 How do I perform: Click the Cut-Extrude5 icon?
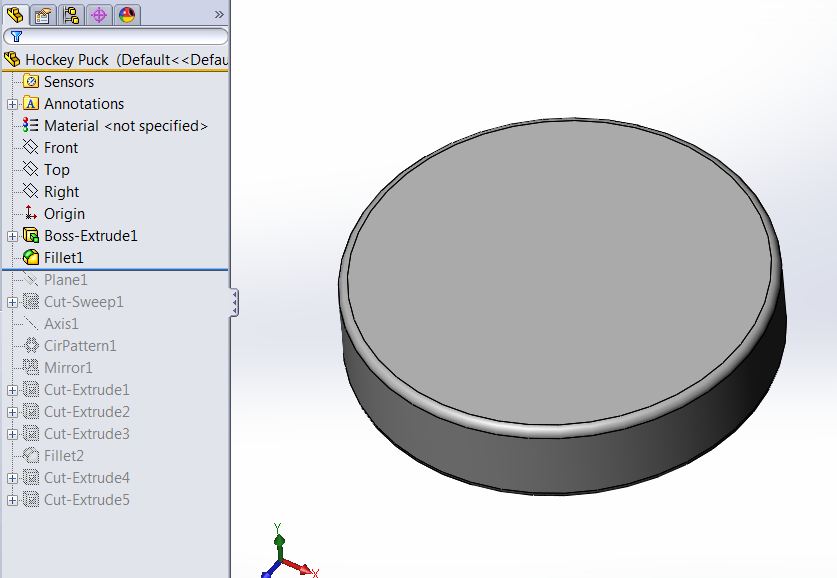[x=31, y=500]
